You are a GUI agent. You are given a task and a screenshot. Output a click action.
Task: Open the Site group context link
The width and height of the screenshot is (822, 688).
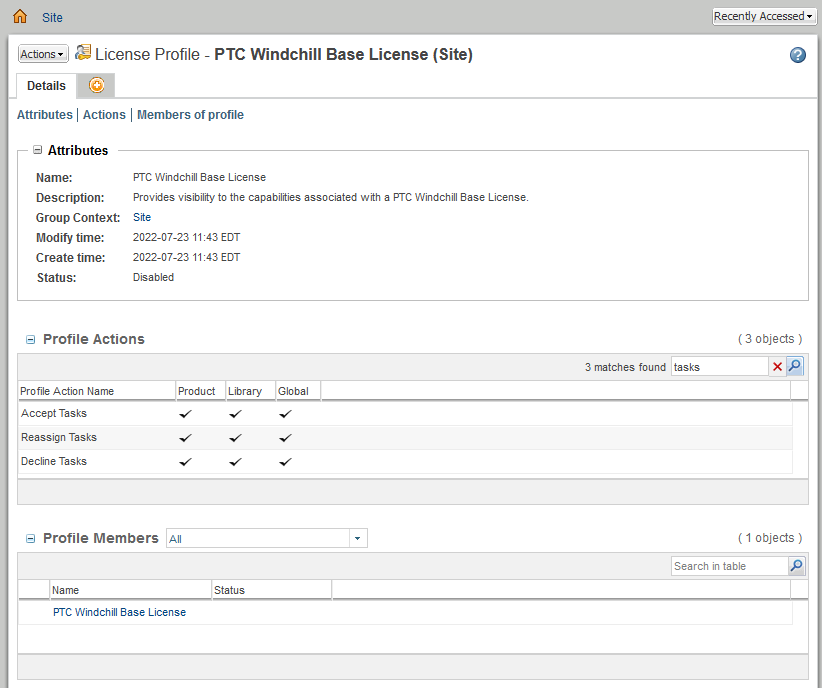(x=142, y=217)
